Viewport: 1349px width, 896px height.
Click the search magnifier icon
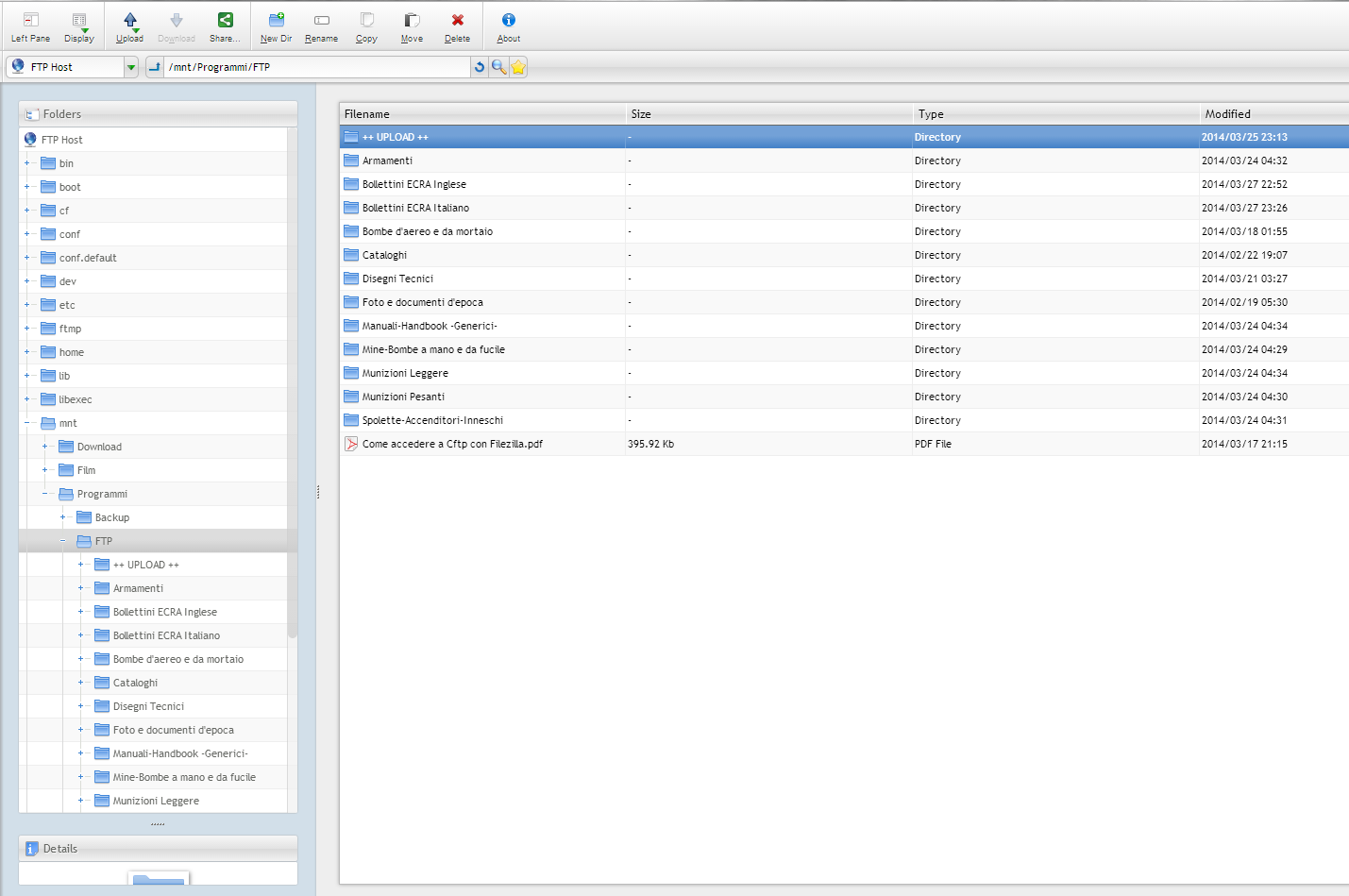tap(498, 67)
